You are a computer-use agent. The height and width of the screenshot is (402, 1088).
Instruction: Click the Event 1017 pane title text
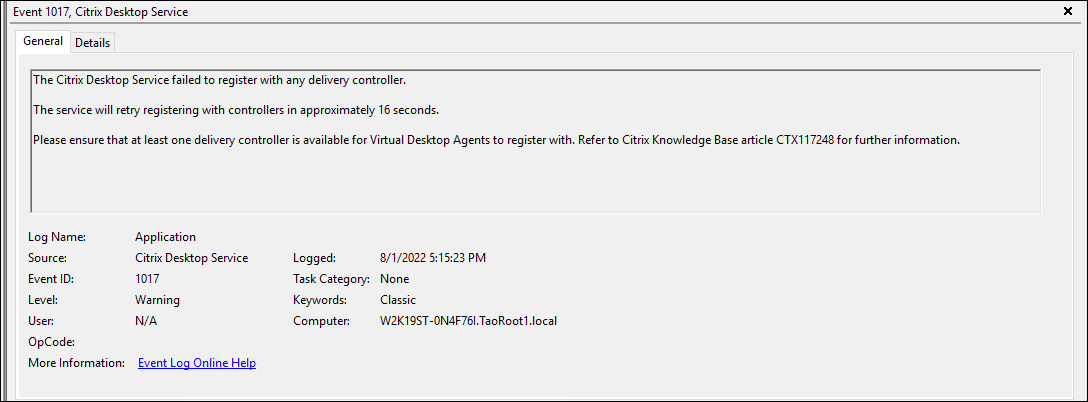tap(100, 12)
